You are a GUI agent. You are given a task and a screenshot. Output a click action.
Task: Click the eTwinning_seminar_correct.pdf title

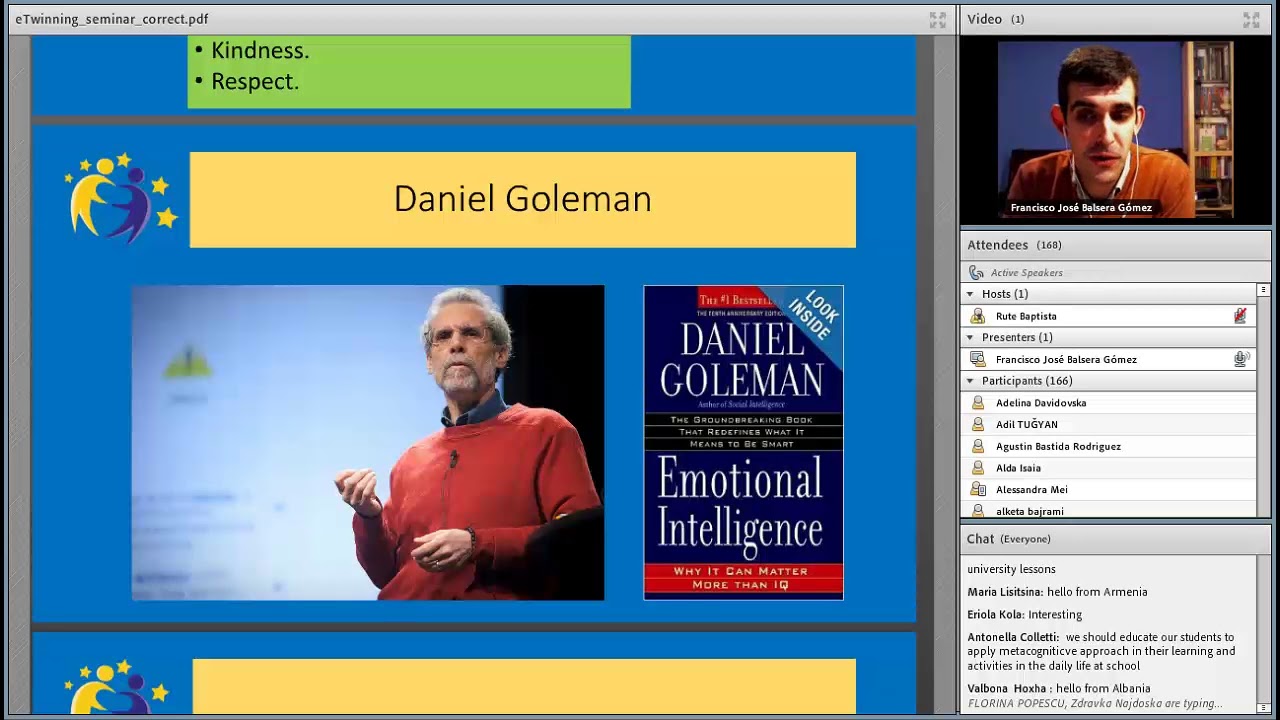tap(112, 19)
